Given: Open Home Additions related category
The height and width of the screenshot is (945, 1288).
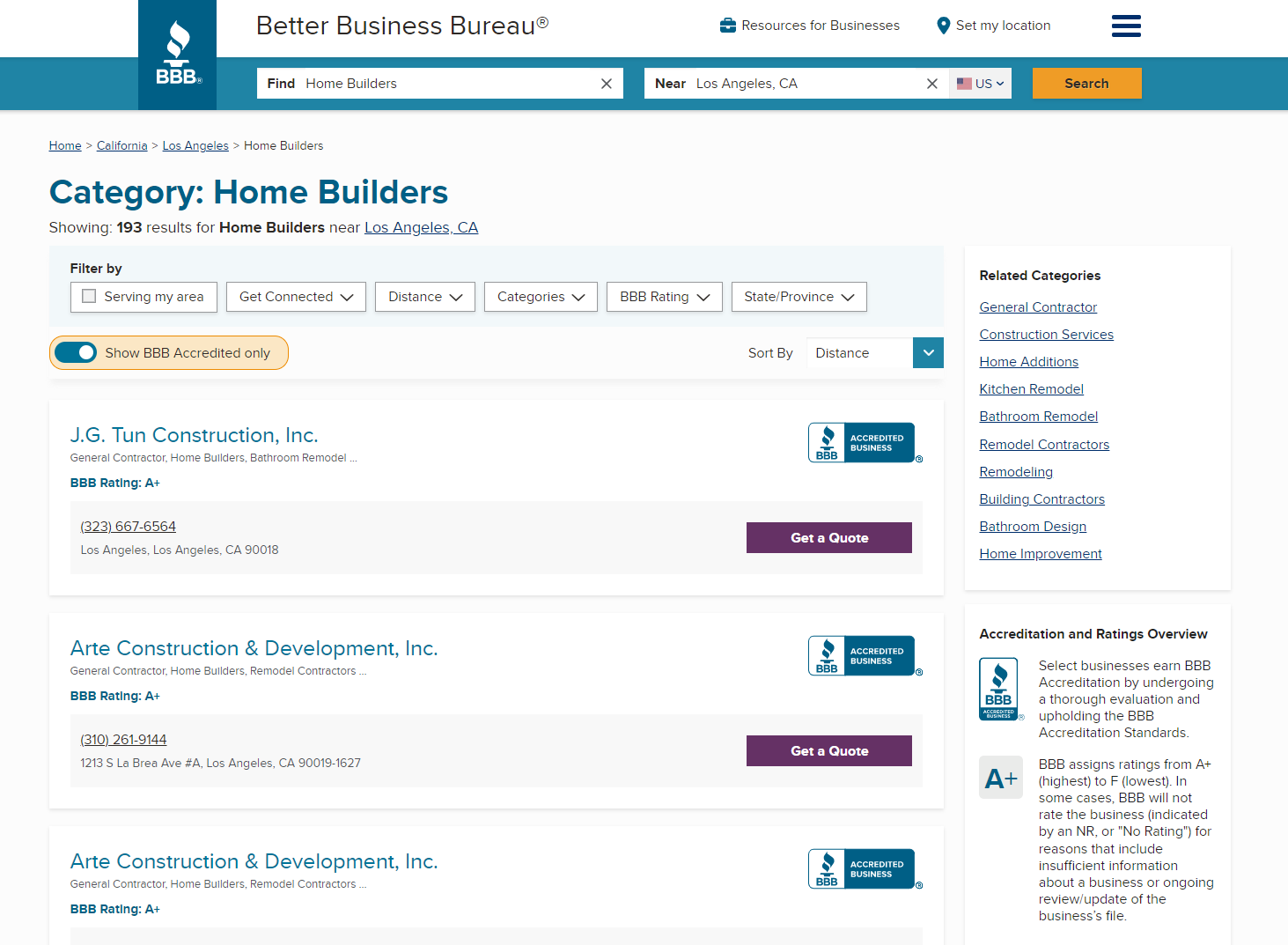Looking at the screenshot, I should (x=1029, y=362).
